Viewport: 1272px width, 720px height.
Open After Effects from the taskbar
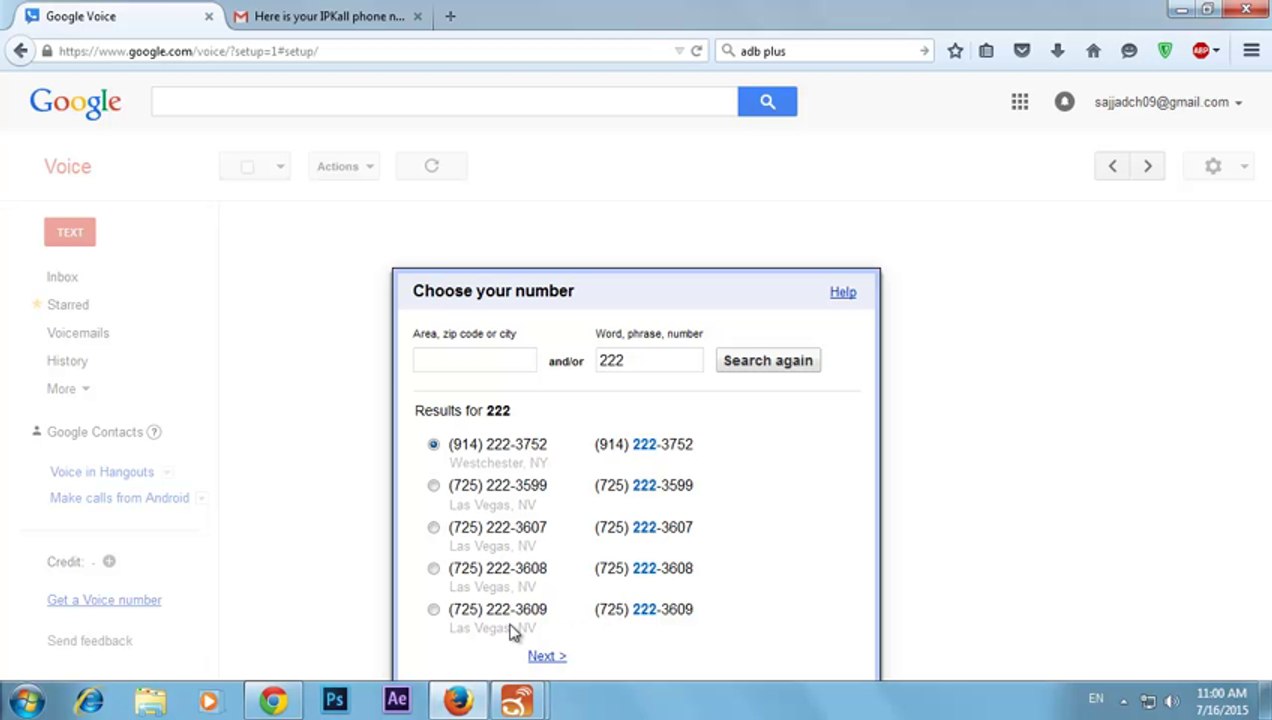tap(396, 701)
